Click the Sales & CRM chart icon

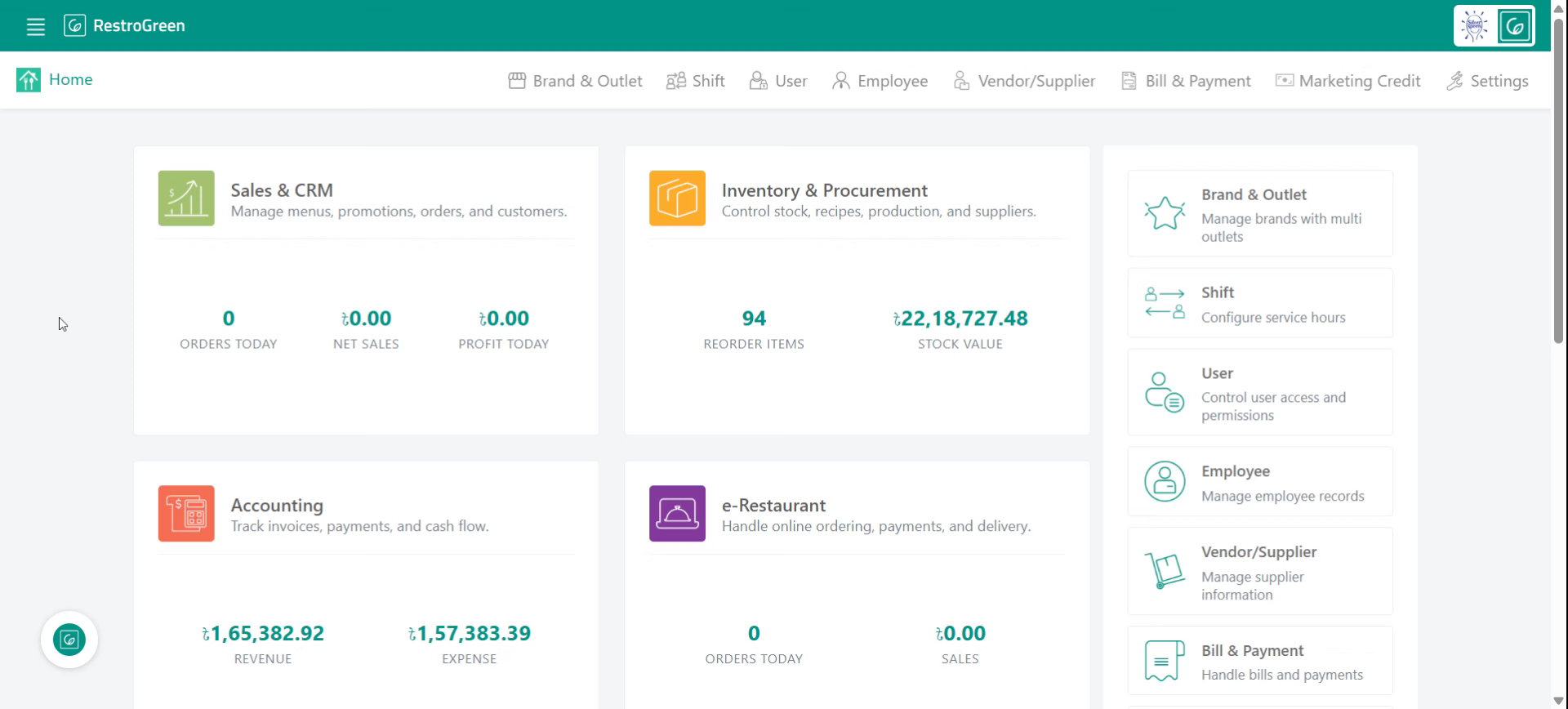pos(186,198)
